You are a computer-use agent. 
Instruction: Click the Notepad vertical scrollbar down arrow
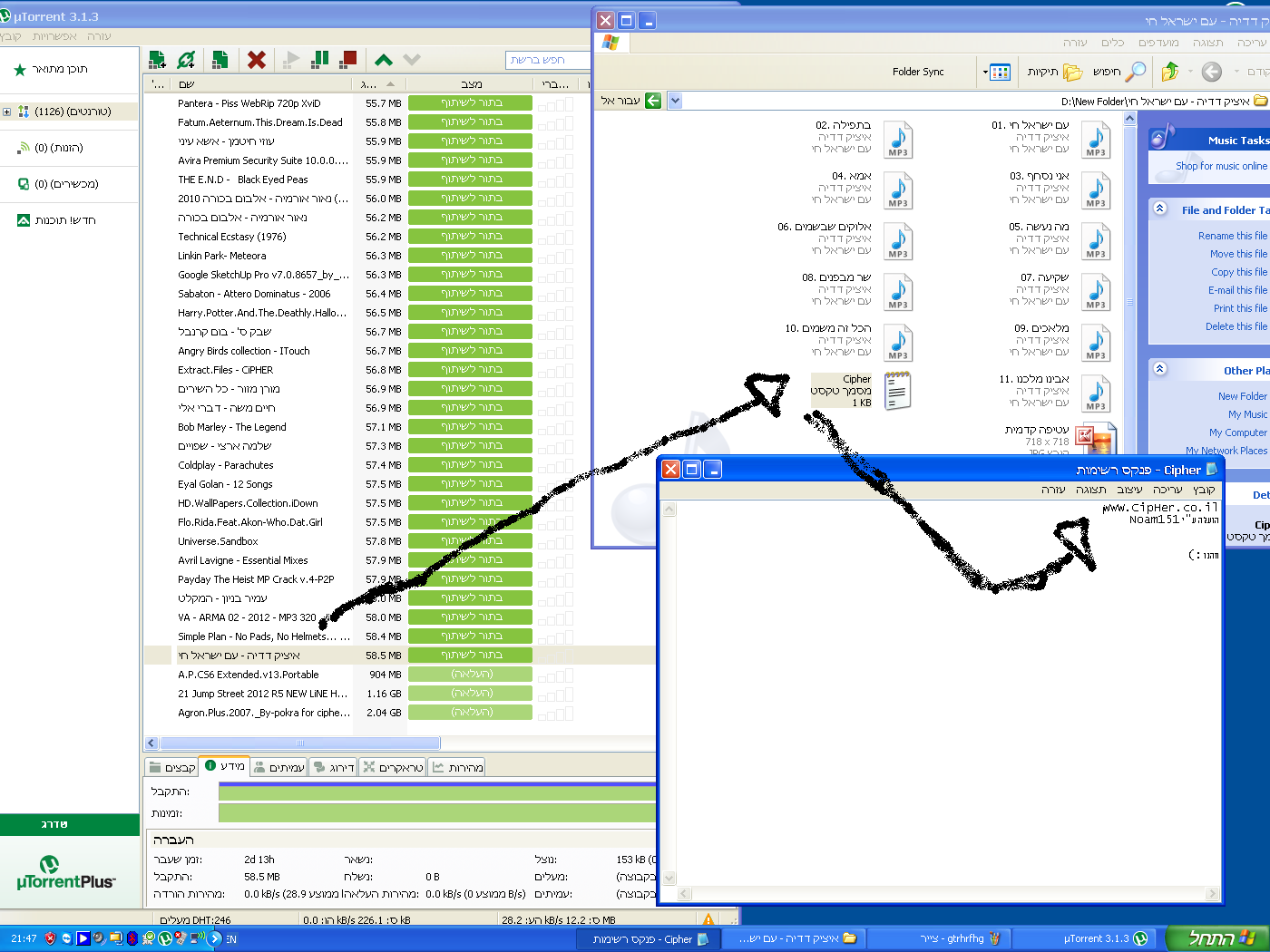tap(669, 878)
